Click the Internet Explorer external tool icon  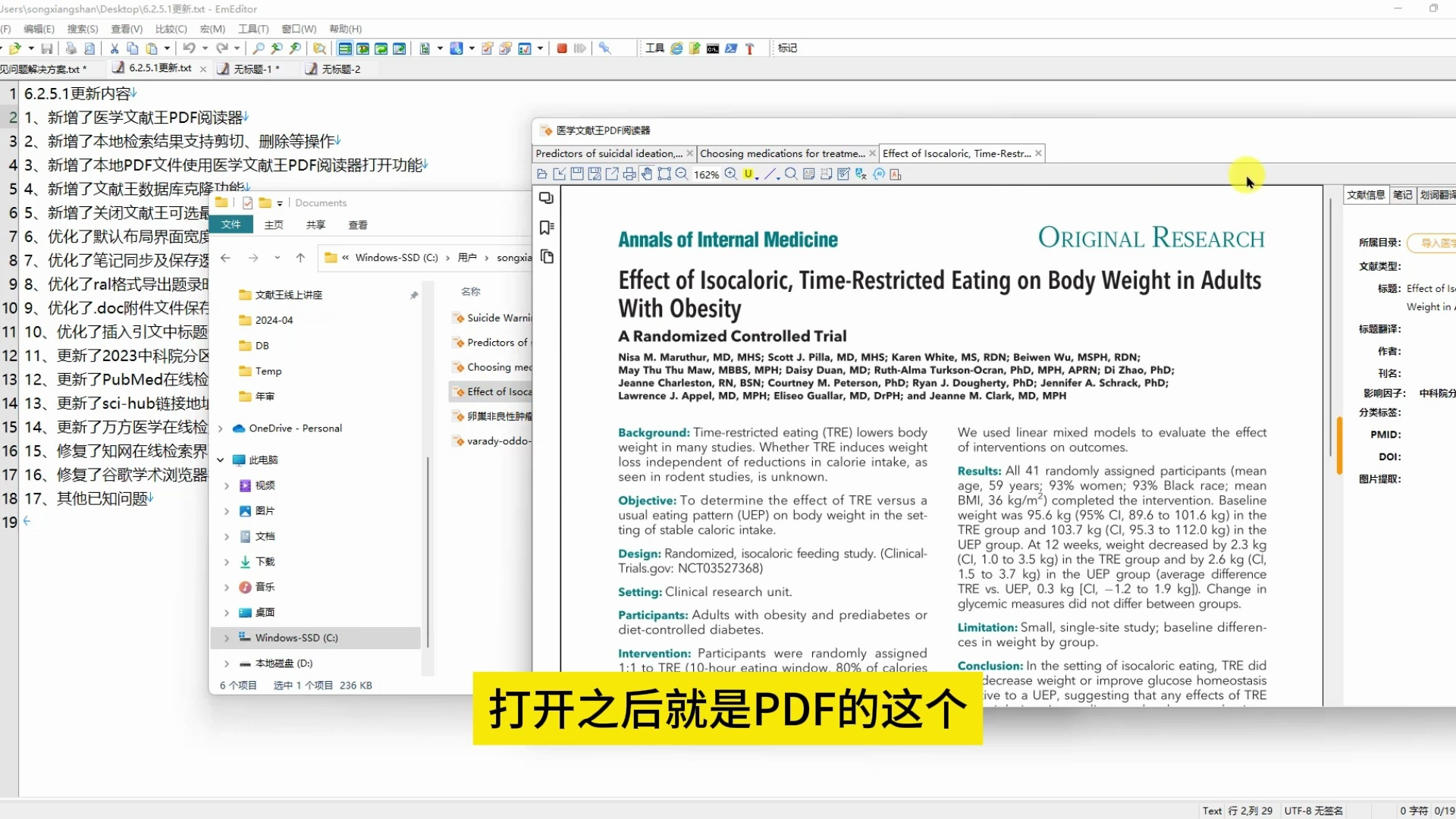pos(676,48)
